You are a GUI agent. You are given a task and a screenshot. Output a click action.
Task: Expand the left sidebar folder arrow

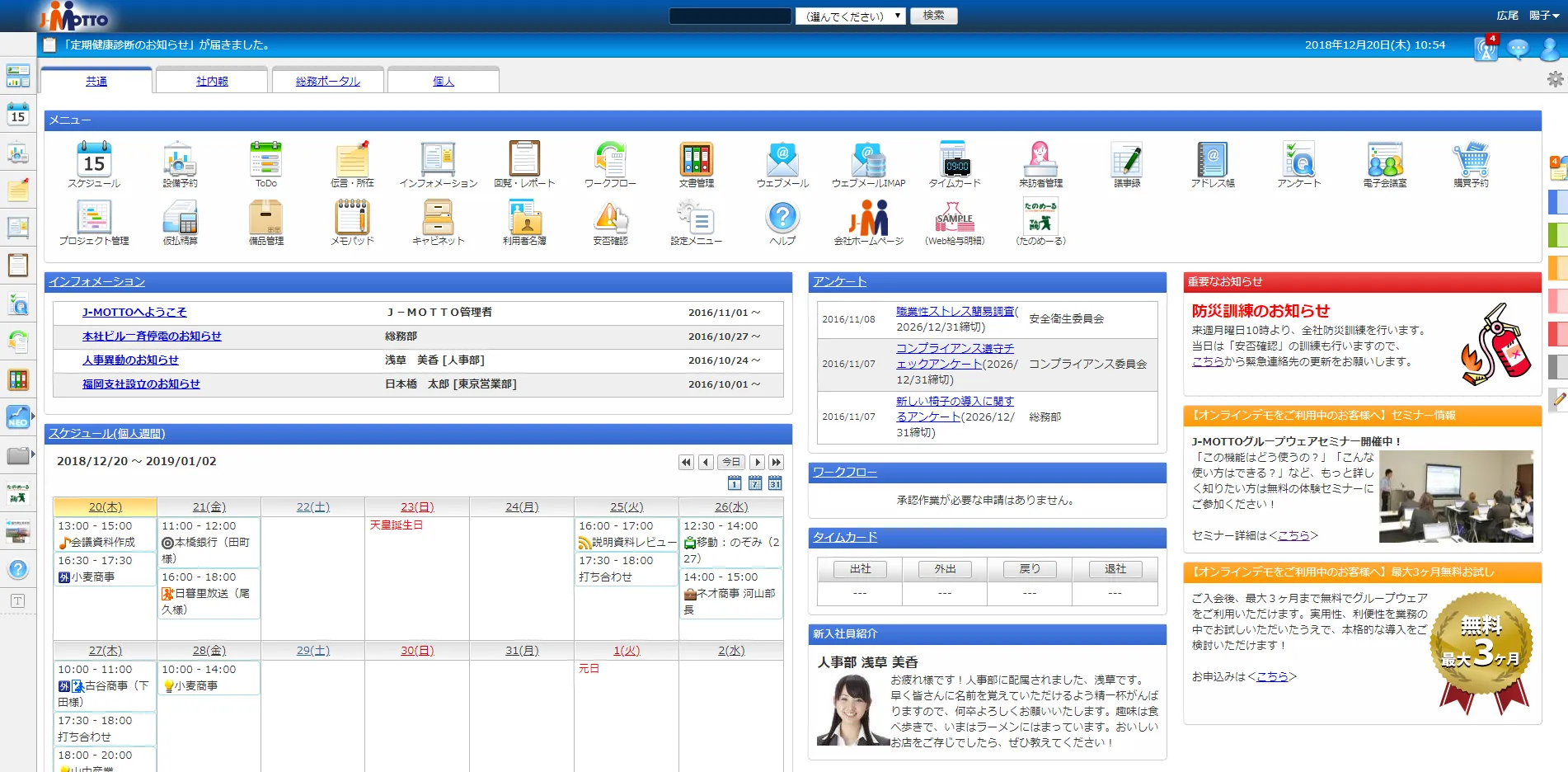click(x=33, y=454)
